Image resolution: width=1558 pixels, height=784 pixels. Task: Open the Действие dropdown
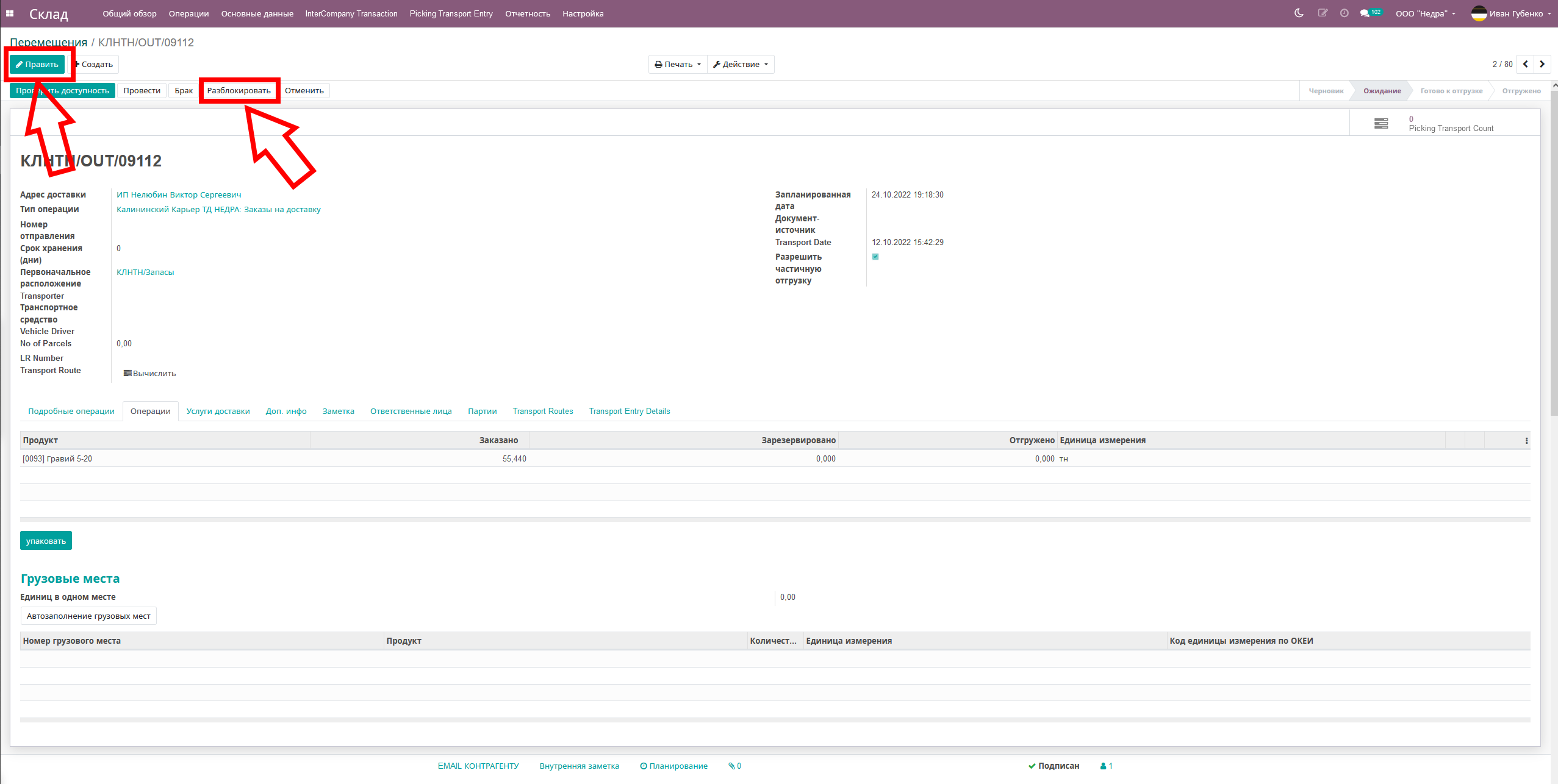tap(741, 64)
